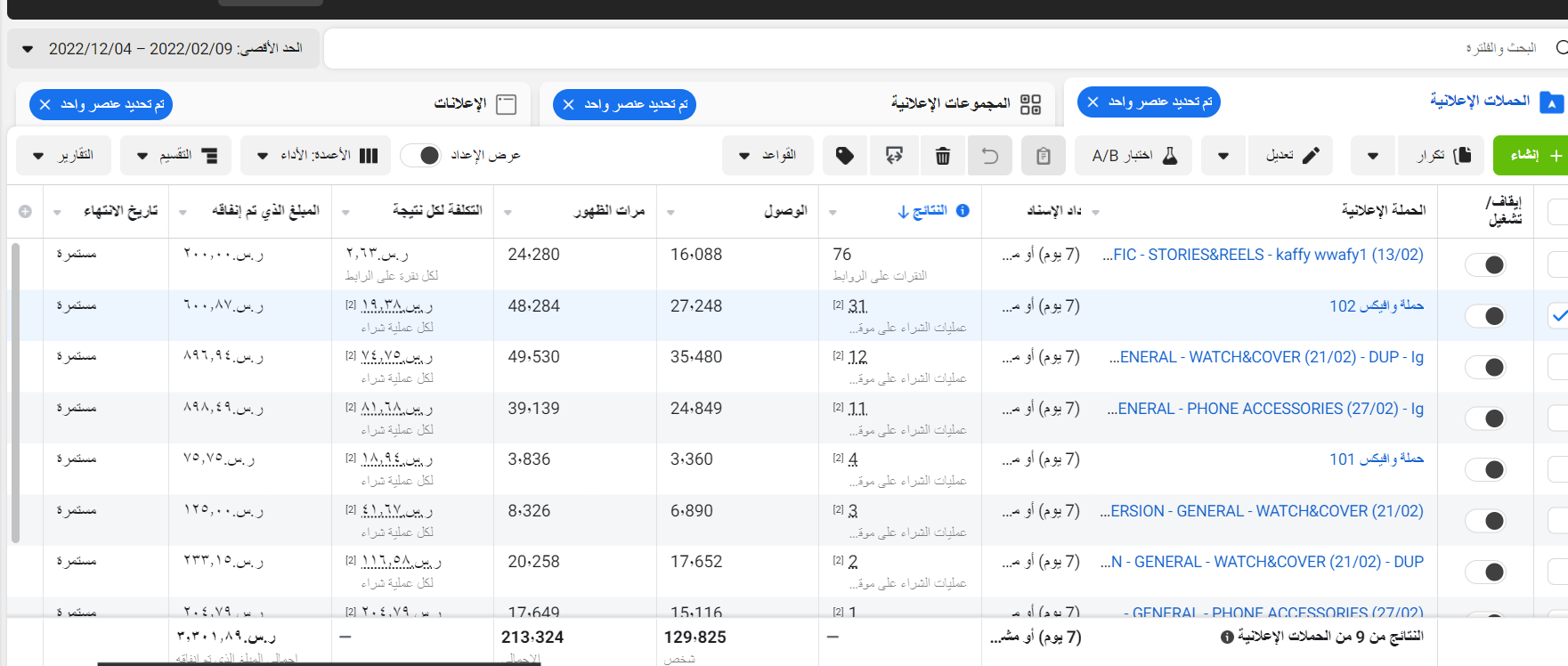Click the export share icon beside trash

click(x=894, y=156)
